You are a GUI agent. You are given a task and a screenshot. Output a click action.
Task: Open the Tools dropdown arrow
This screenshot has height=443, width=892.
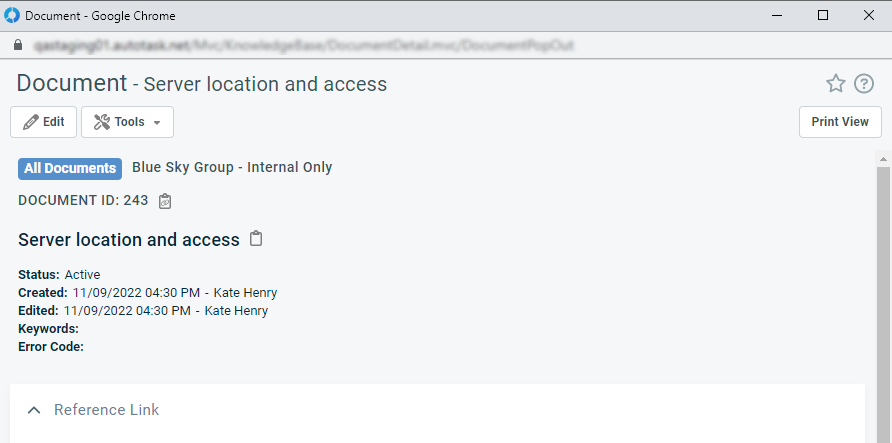[157, 123]
